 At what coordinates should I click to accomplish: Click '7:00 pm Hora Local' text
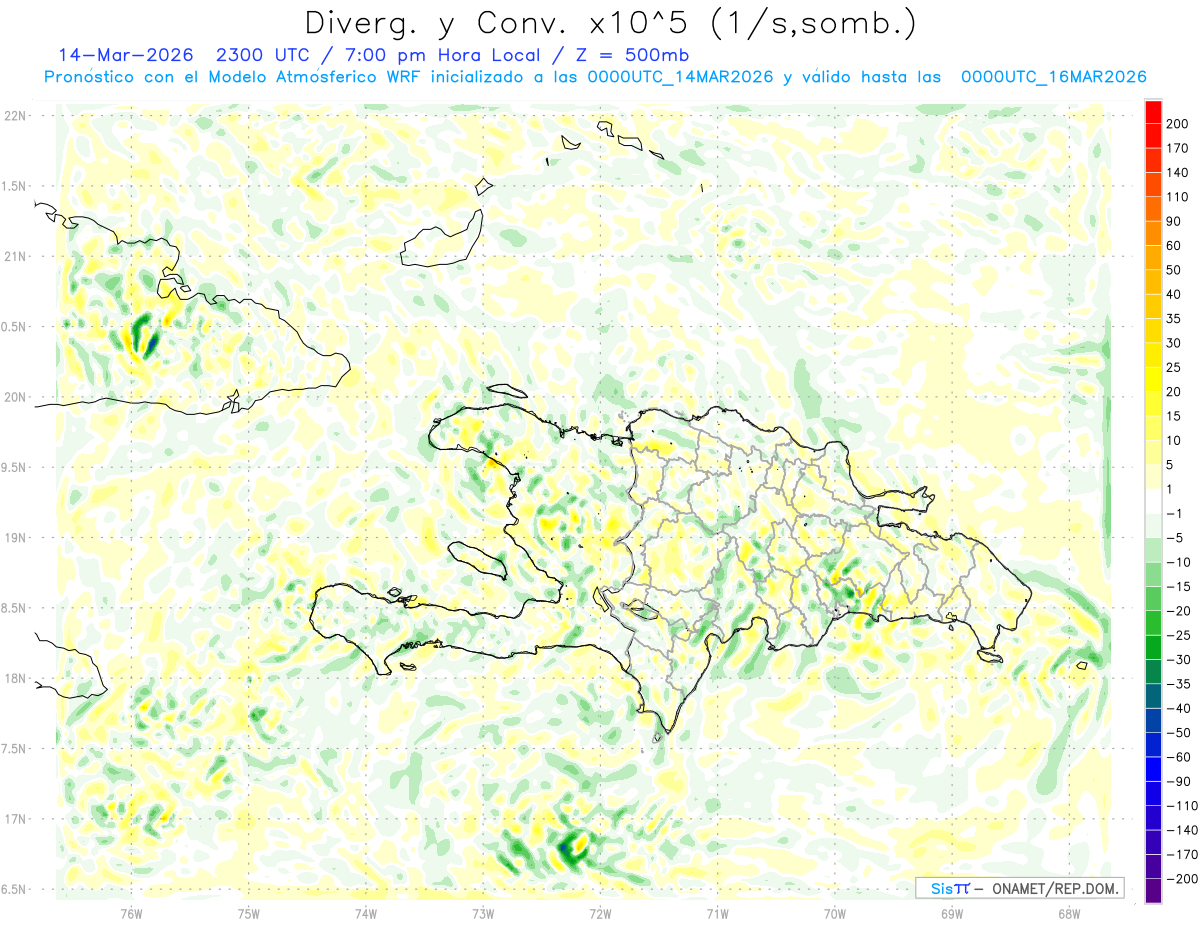pyautogui.click(x=448, y=55)
